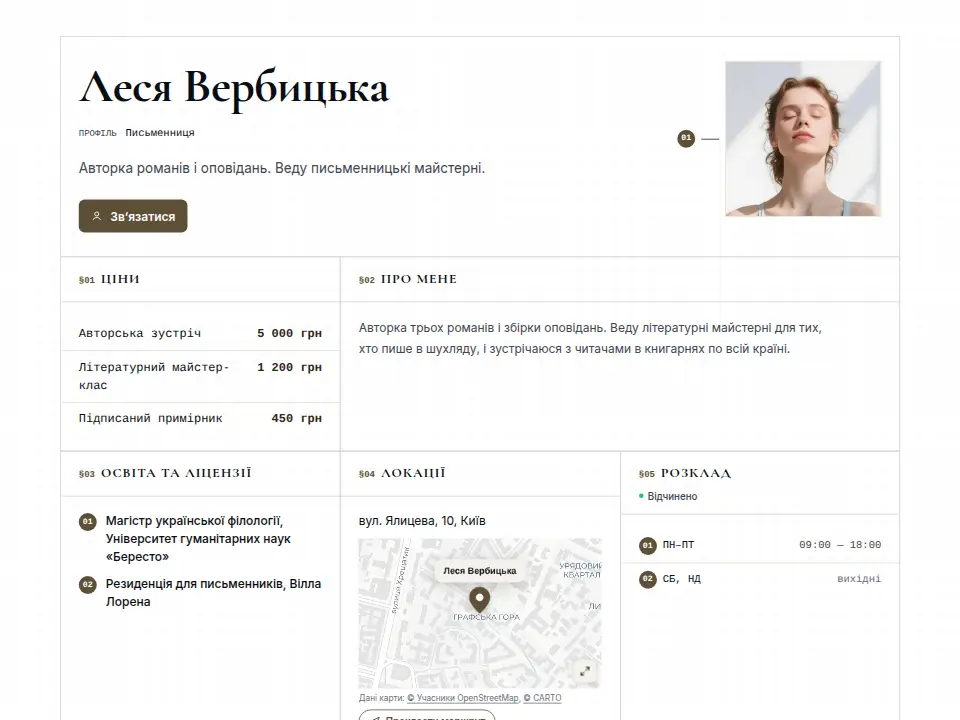Select the СБ, НД schedule row
This screenshot has height=720, width=960.
pos(760,579)
